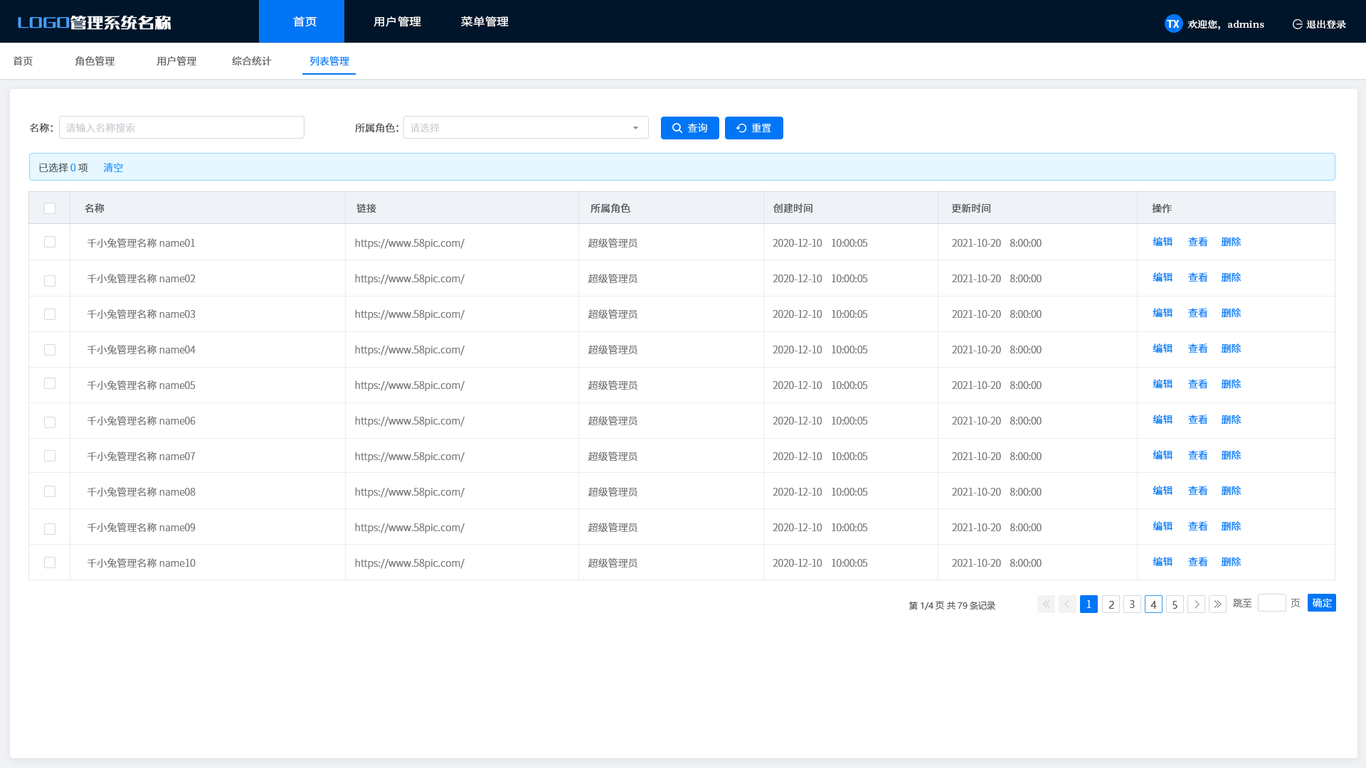The image size is (1366, 768).
Task: Check the row for name10
Action: pyautogui.click(x=50, y=563)
